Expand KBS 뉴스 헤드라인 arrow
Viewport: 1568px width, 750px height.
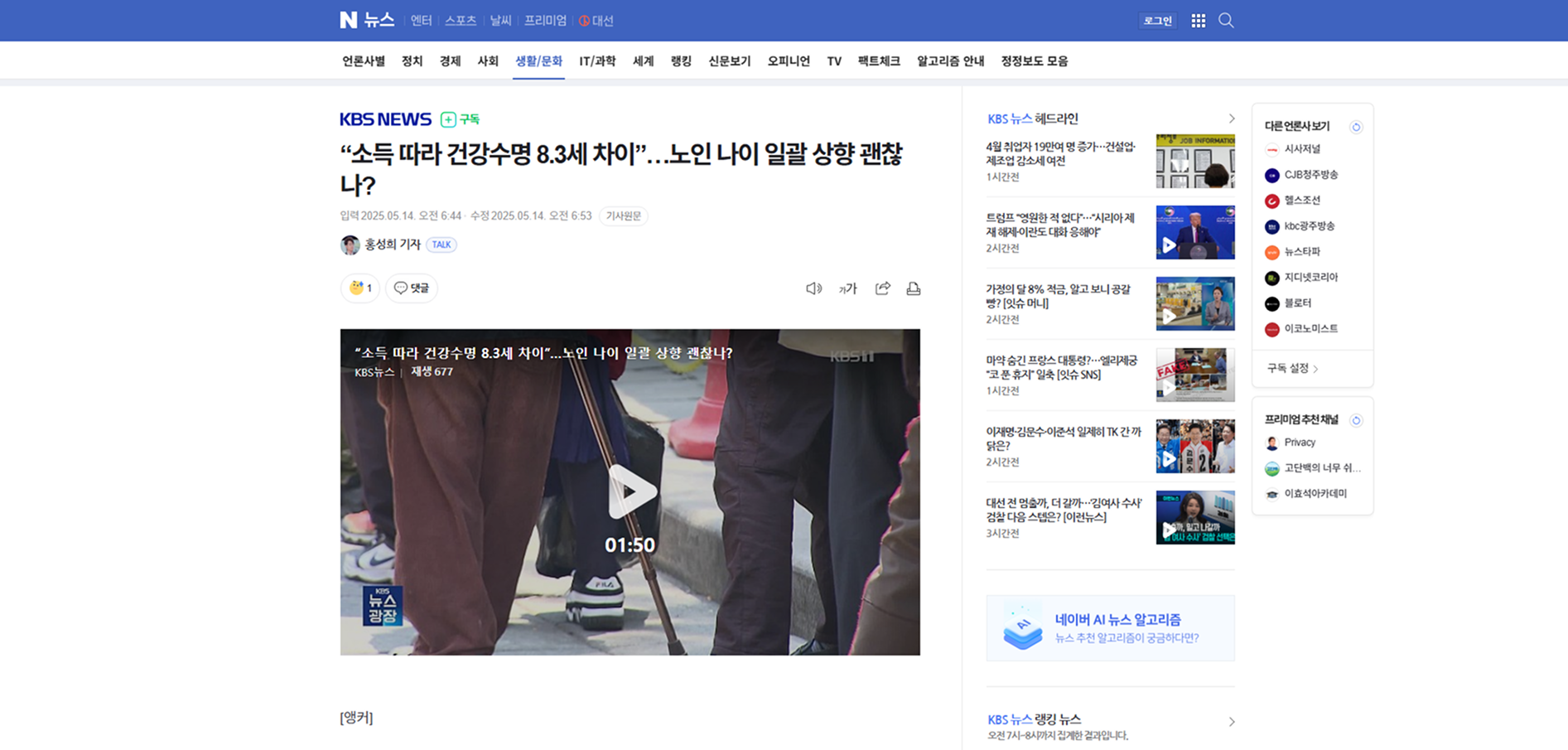pos(1231,119)
